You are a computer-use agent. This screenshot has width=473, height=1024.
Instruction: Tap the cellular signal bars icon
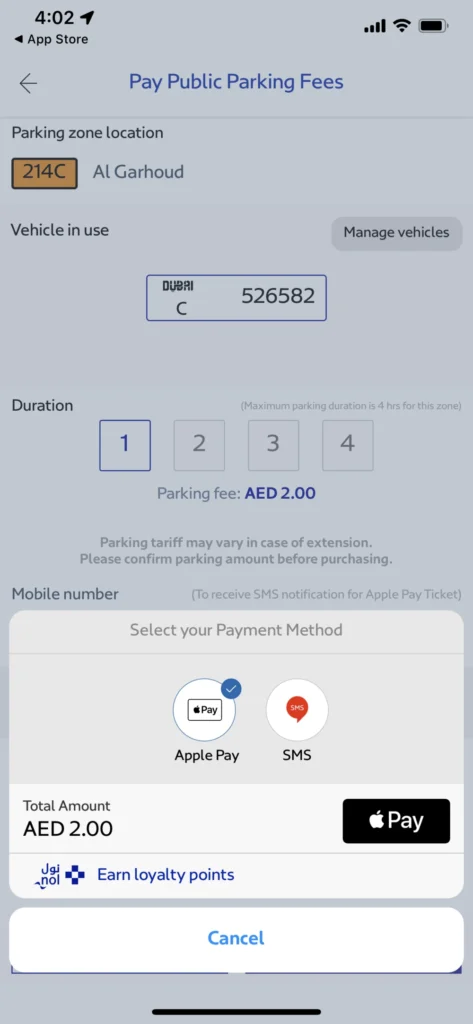point(374,27)
